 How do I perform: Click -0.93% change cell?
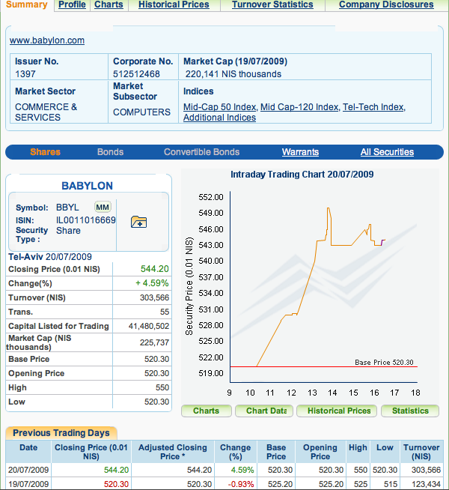coord(241,484)
